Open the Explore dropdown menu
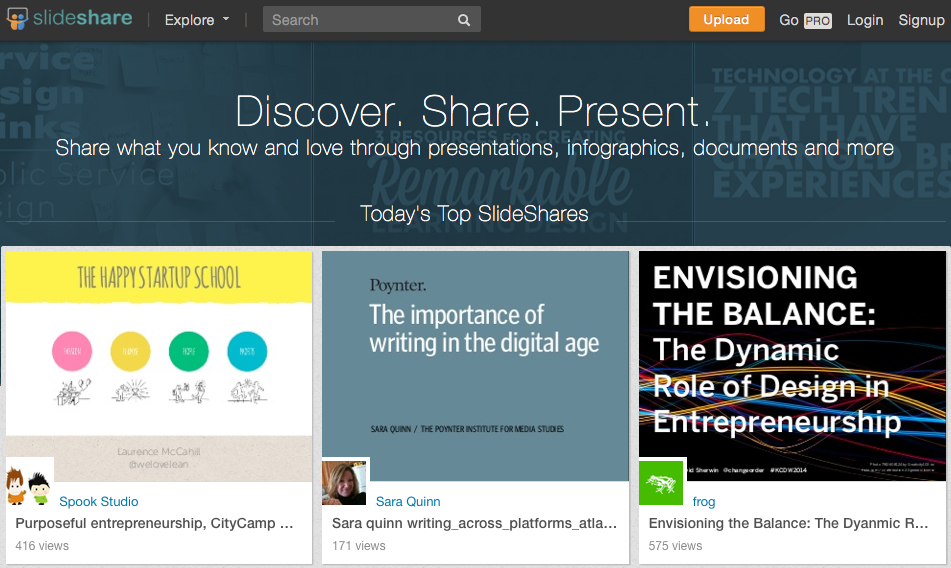The height and width of the screenshot is (568, 951). point(197,20)
